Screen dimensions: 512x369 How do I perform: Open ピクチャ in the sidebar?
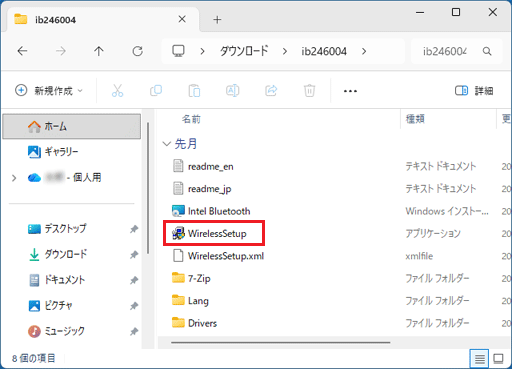tap(50, 305)
